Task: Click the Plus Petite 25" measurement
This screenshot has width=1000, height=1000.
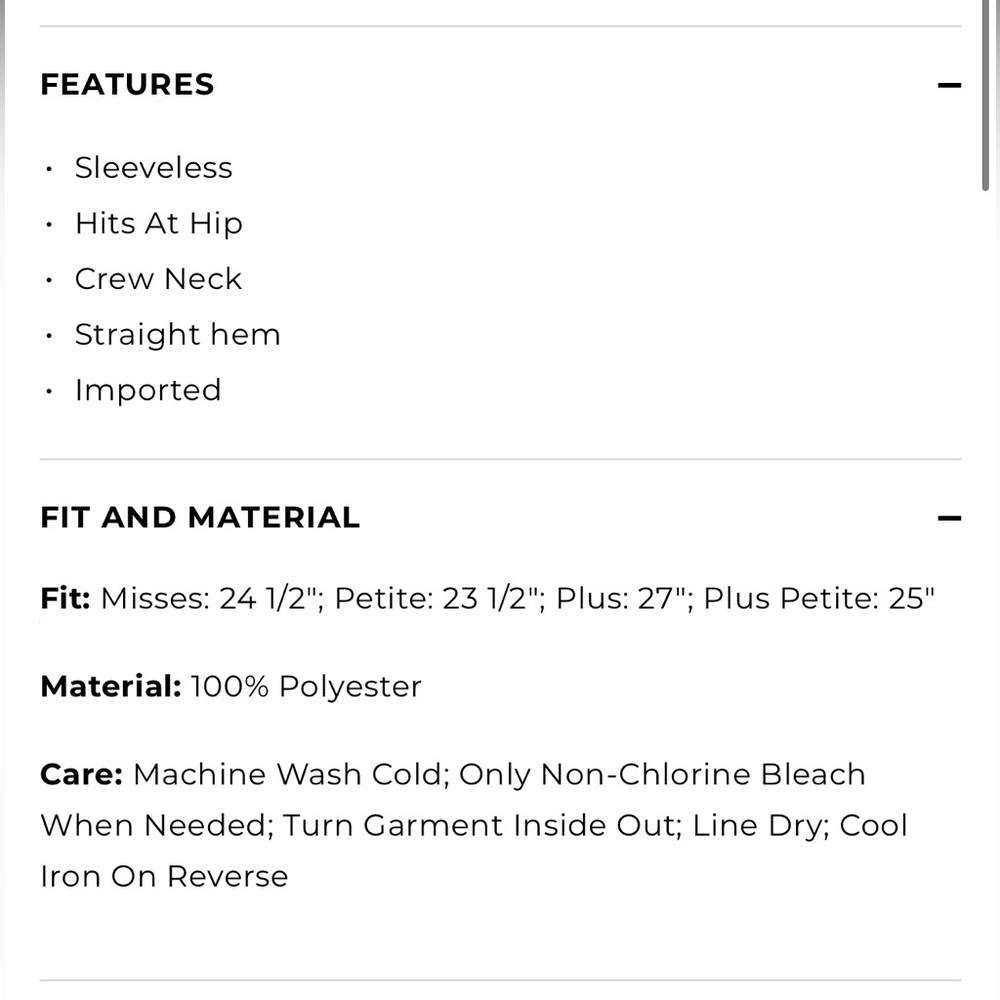Action: pos(820,599)
